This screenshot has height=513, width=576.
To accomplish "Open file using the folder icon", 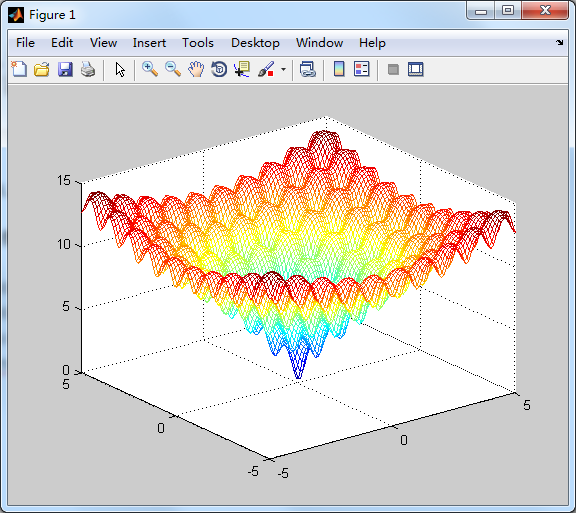I will click(42, 69).
